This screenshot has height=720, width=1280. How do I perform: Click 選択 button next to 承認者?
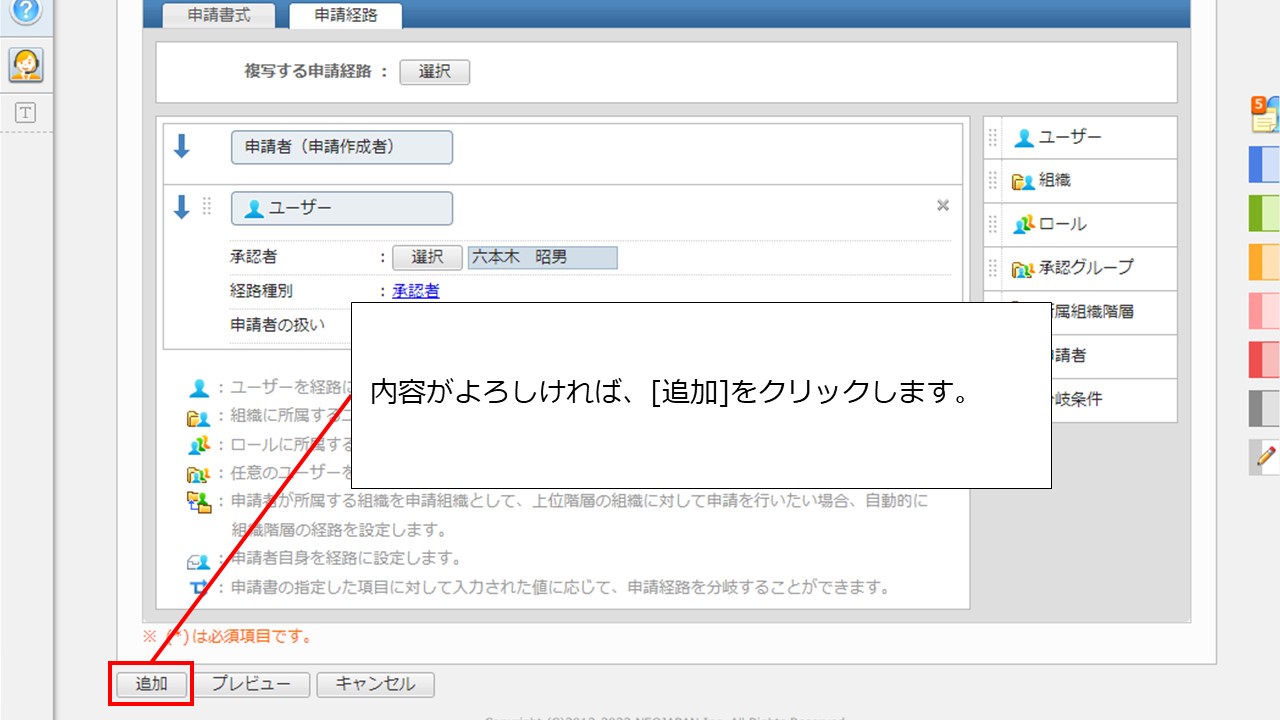(x=427, y=257)
